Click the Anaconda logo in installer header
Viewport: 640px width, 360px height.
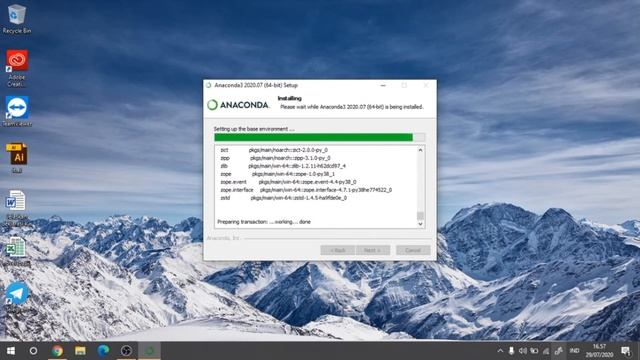coord(238,105)
